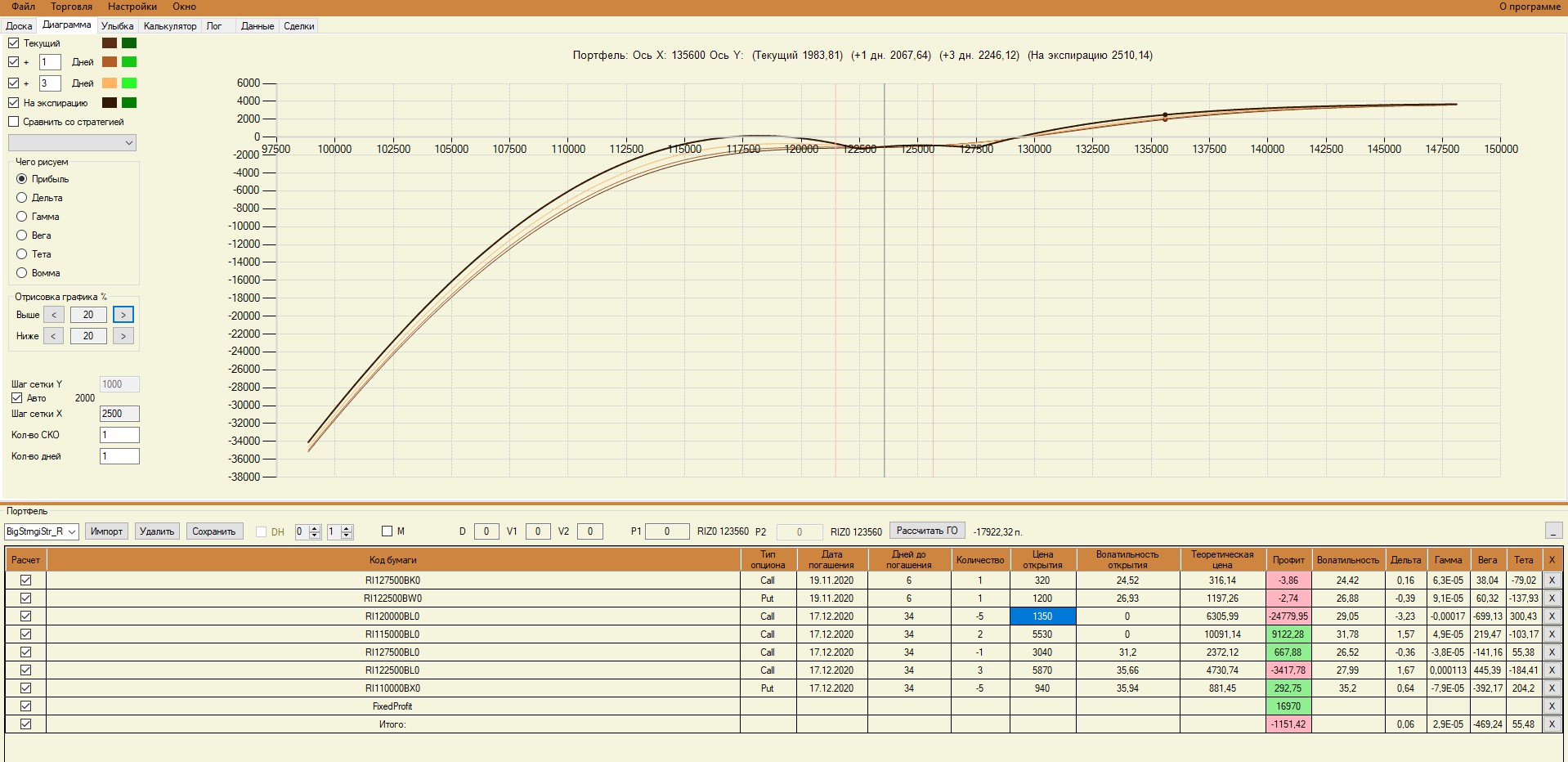Click the highlighted 1350 opening price cell

pyautogui.click(x=1042, y=616)
